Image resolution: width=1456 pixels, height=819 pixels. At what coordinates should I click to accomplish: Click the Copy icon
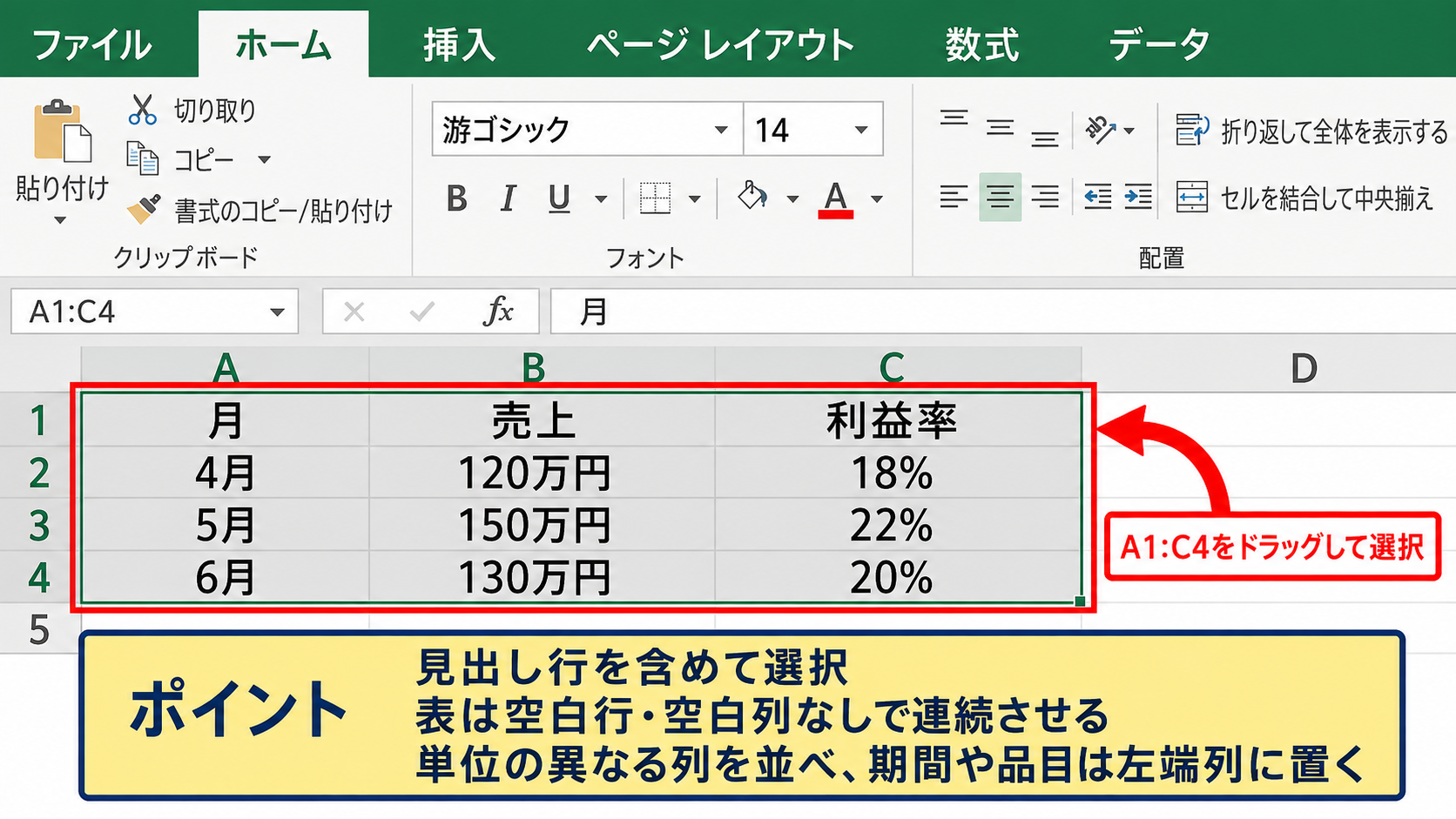pyautogui.click(x=142, y=158)
